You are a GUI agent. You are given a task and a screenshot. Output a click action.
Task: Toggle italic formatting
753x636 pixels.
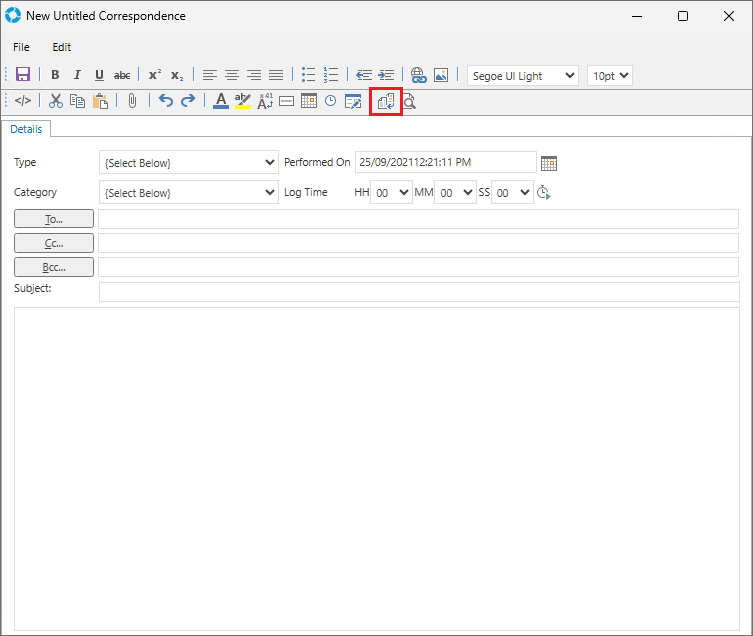point(77,75)
